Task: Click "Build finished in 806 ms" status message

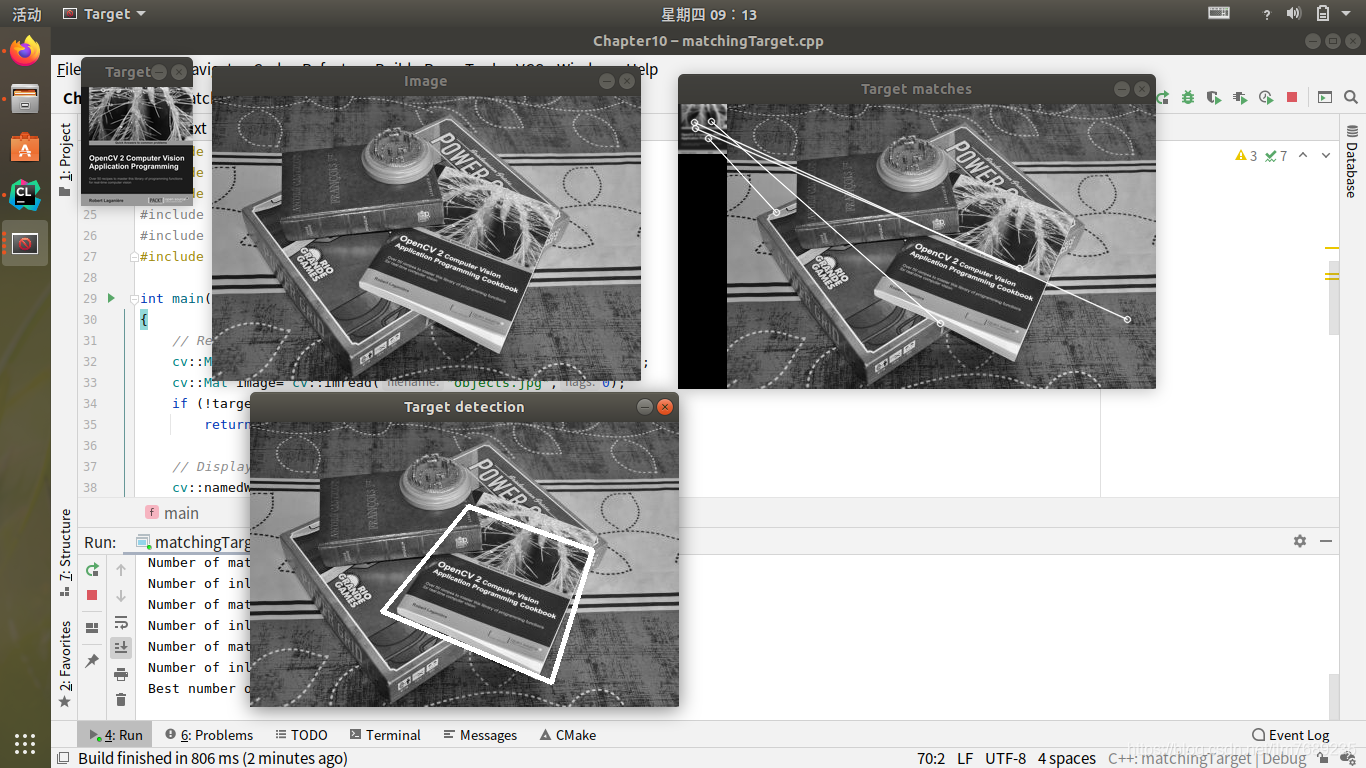Action: coord(213,759)
